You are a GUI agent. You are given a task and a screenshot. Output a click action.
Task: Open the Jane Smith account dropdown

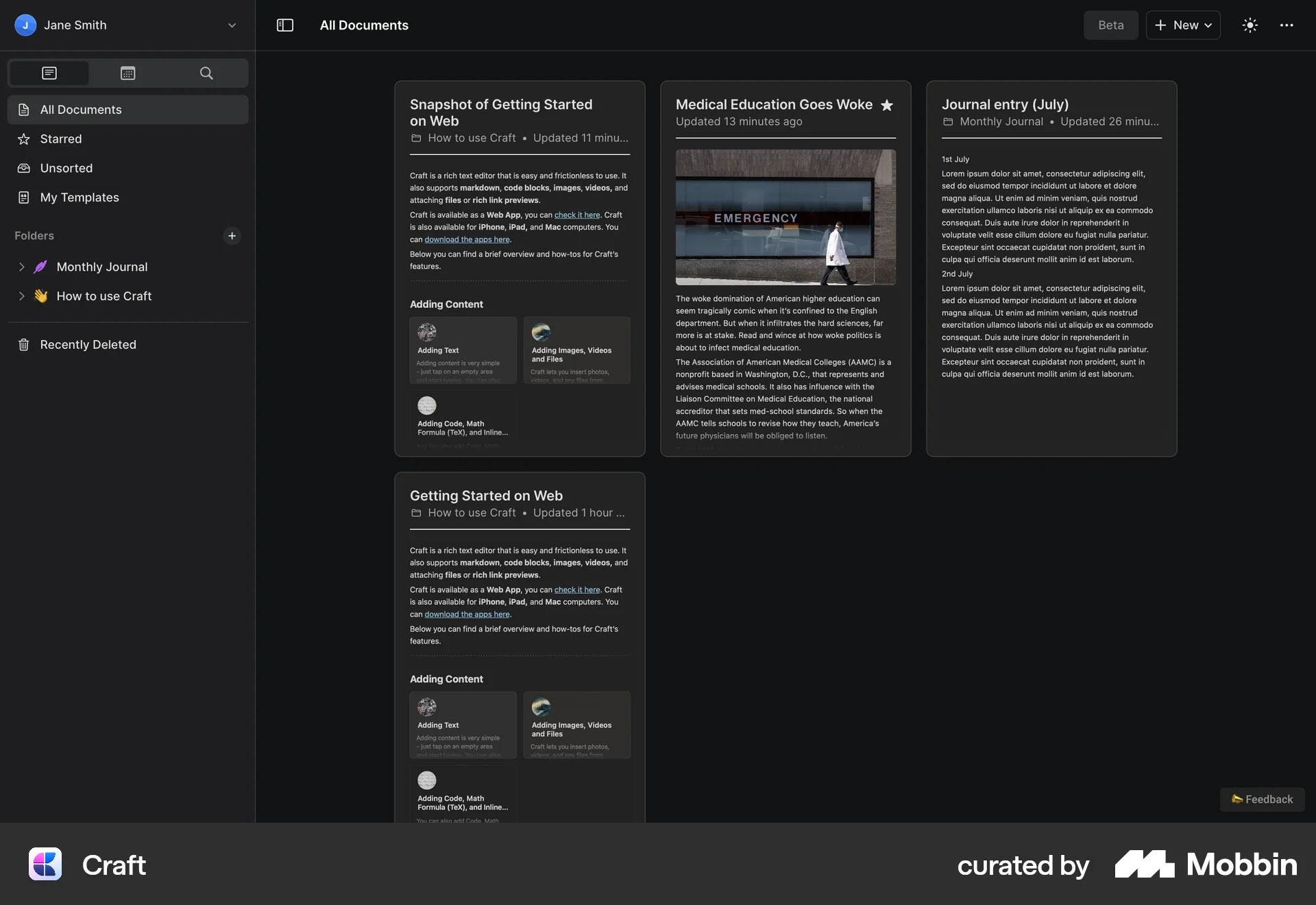pos(232,25)
